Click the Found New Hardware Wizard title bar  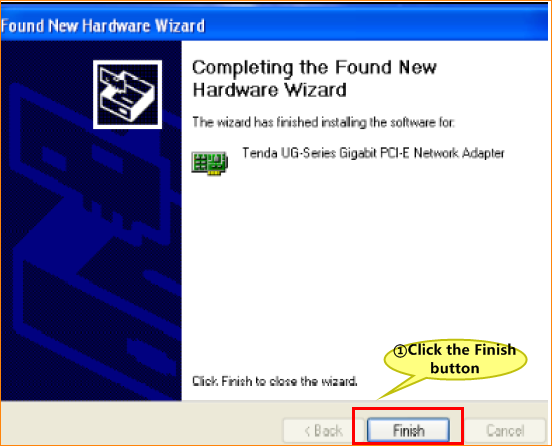pos(275,26)
